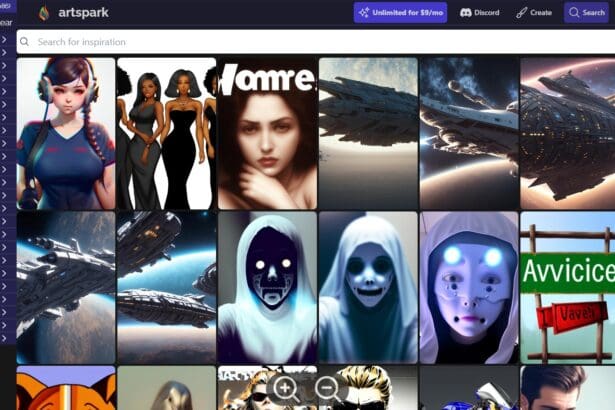Open the orange fox cartoon image
Screen dimensions: 615x410
point(66,388)
